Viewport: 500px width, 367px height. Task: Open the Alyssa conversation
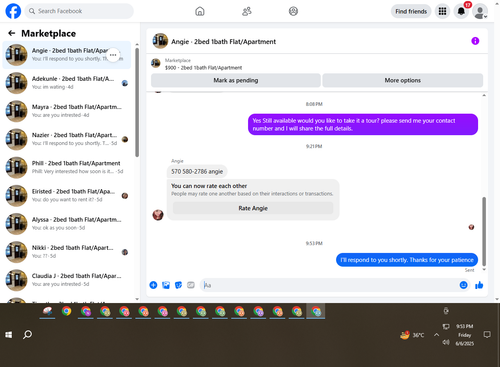tap(67, 224)
